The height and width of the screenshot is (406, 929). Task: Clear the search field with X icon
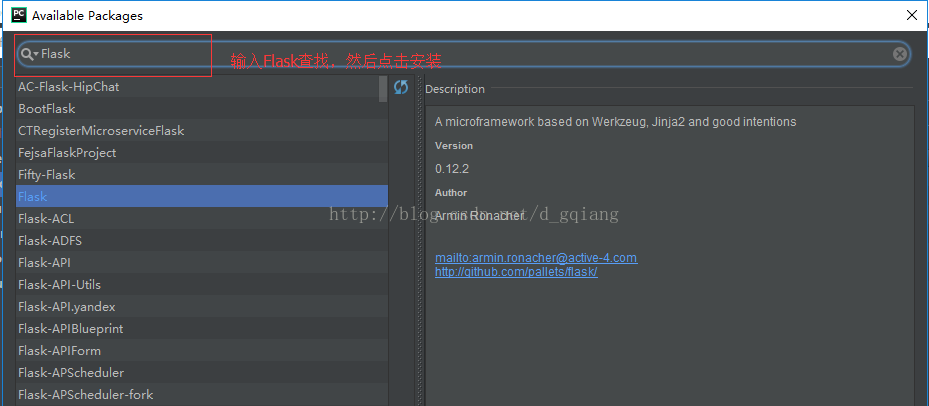tap(899, 54)
